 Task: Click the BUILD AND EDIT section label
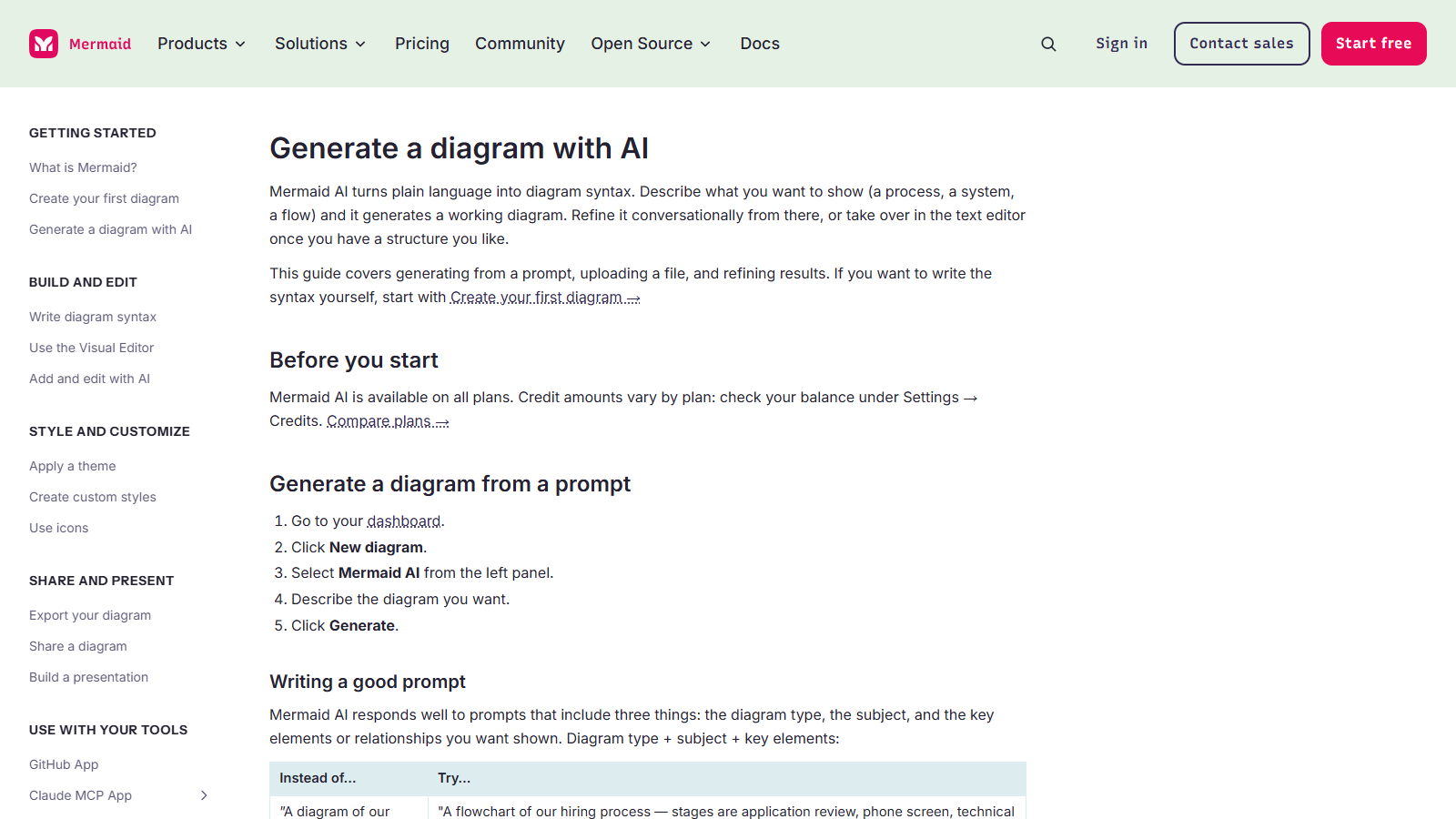[x=83, y=282]
